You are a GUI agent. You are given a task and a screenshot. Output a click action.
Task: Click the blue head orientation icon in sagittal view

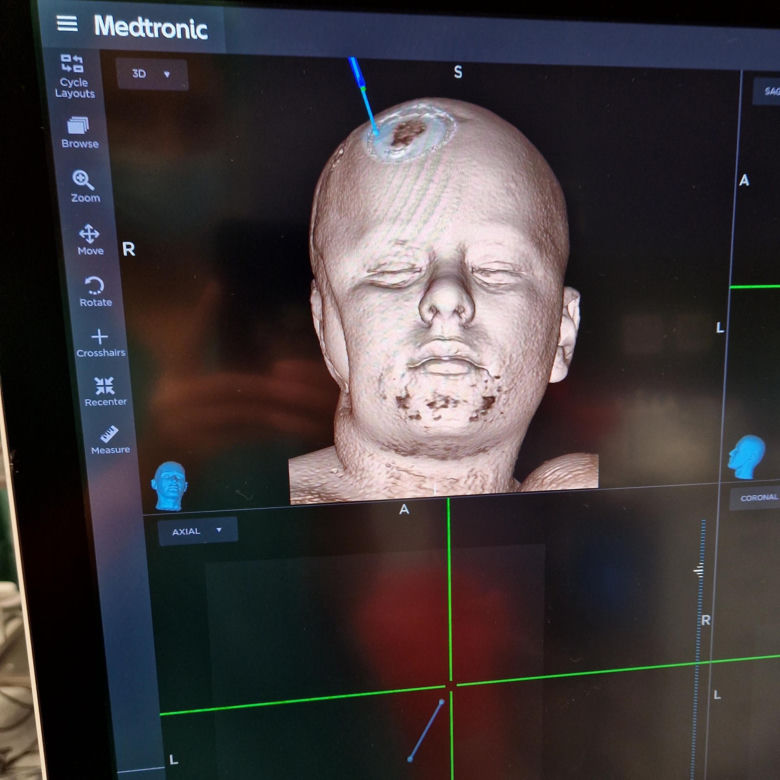pos(746,457)
